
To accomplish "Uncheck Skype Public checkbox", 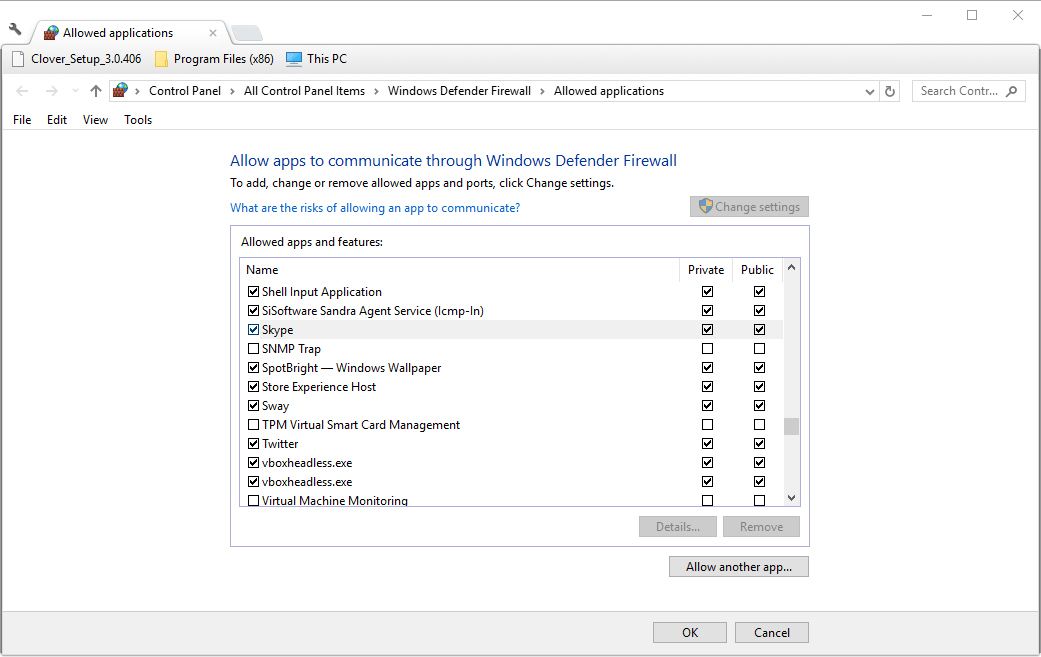I will point(760,330).
